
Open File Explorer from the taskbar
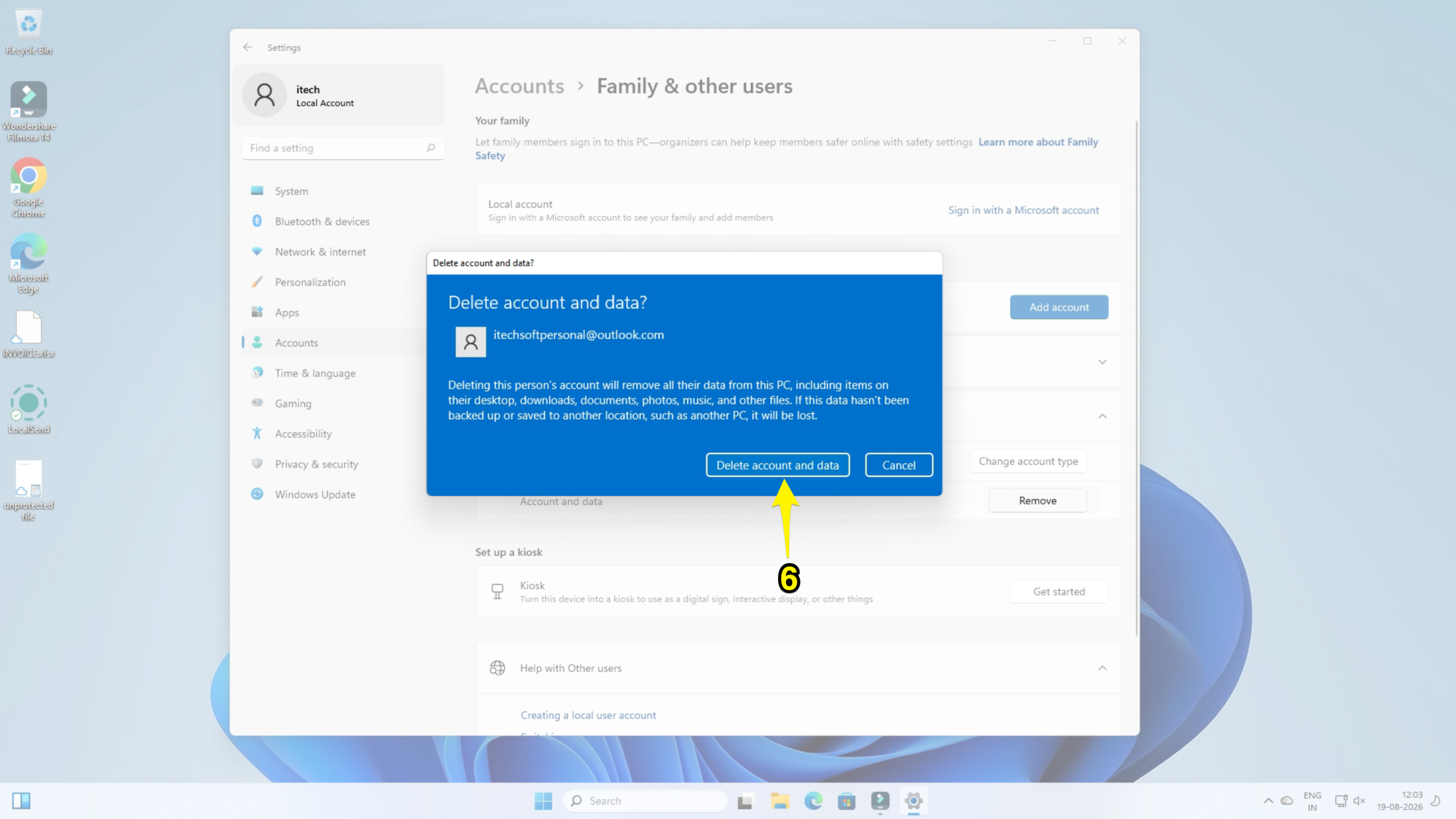[x=780, y=801]
